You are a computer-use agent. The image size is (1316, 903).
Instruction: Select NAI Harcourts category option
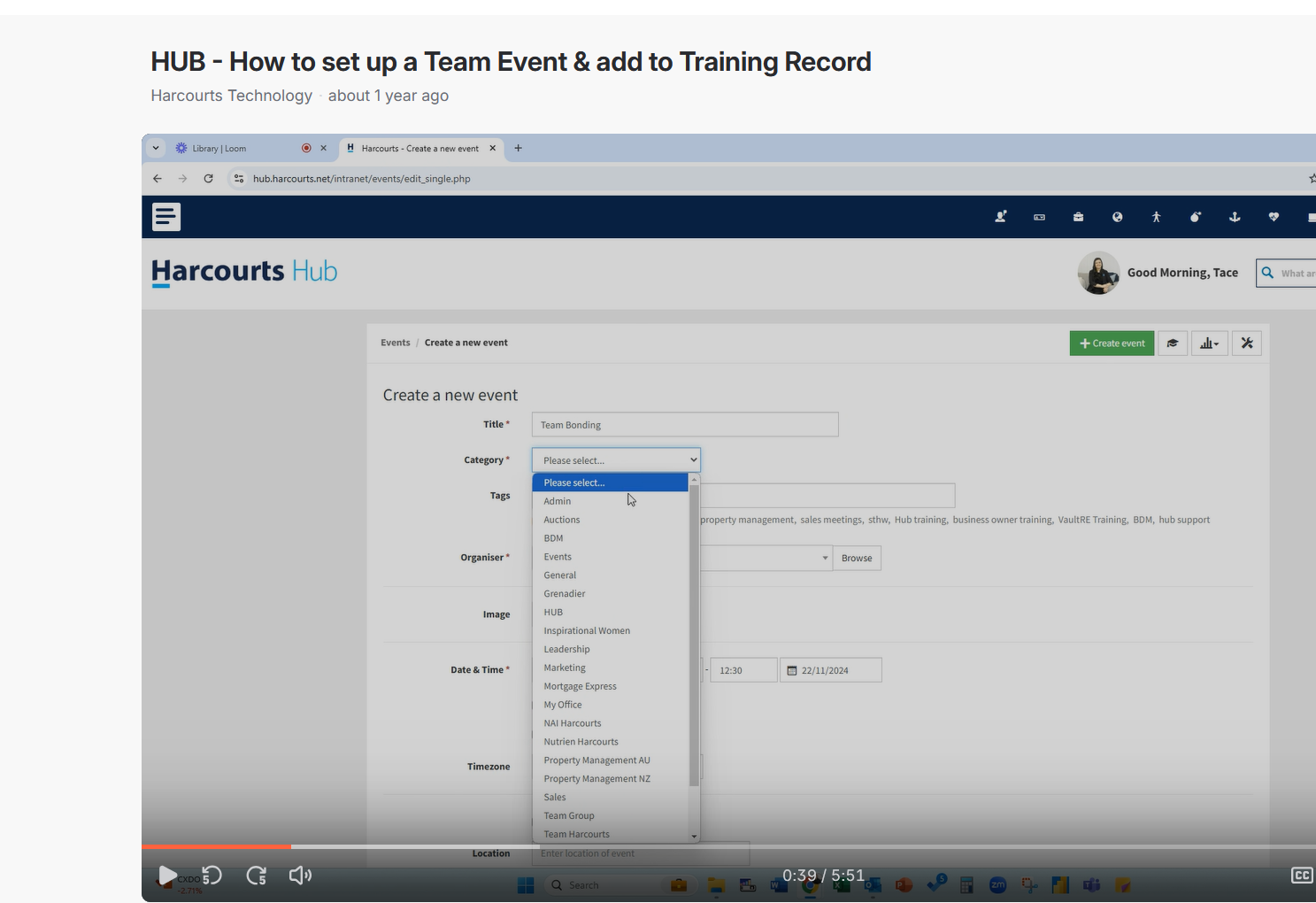point(610,724)
